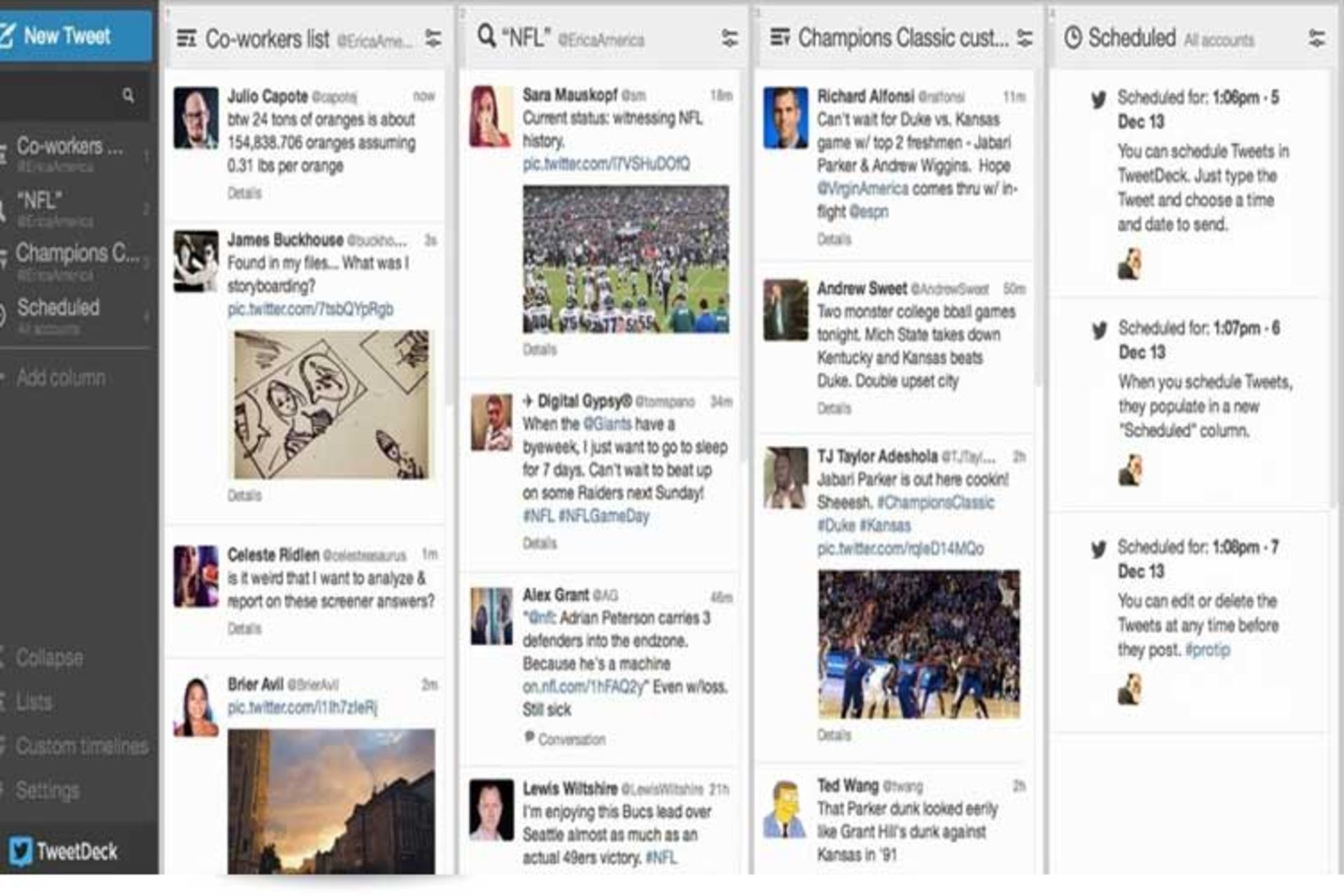The width and height of the screenshot is (1344, 896).
Task: Open Scheduled column settings icon
Action: click(1317, 38)
